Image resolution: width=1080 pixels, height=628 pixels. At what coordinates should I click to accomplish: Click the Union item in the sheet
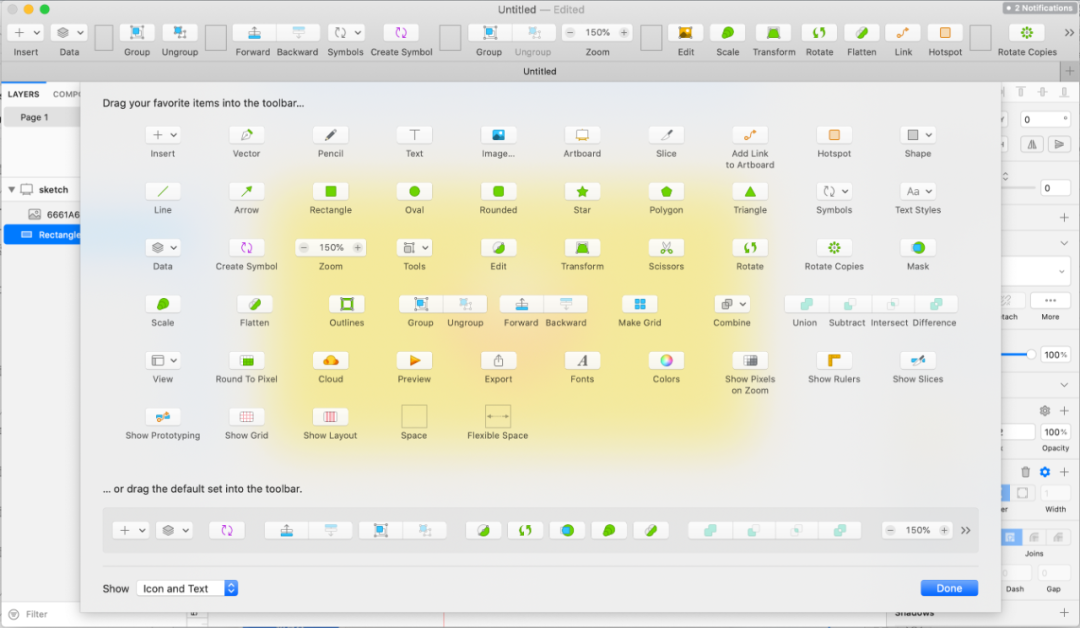[805, 304]
